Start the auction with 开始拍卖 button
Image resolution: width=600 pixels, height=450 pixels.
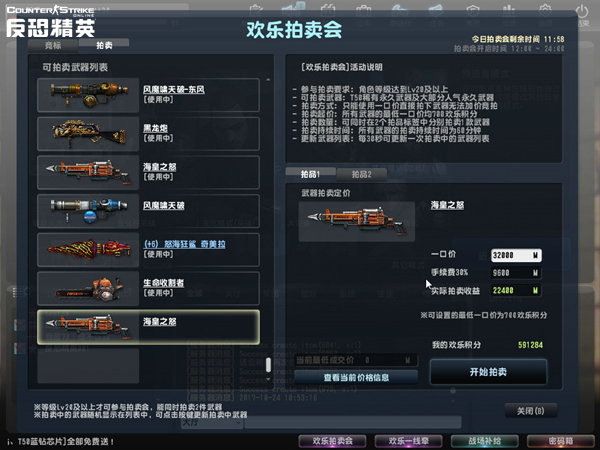pyautogui.click(x=488, y=372)
